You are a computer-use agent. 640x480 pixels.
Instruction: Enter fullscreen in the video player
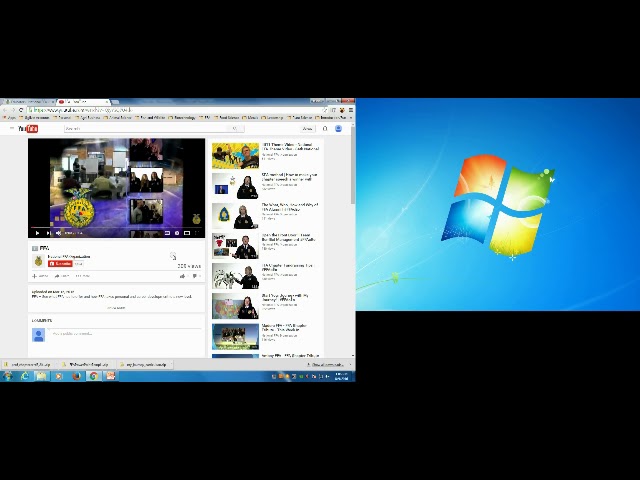197,233
